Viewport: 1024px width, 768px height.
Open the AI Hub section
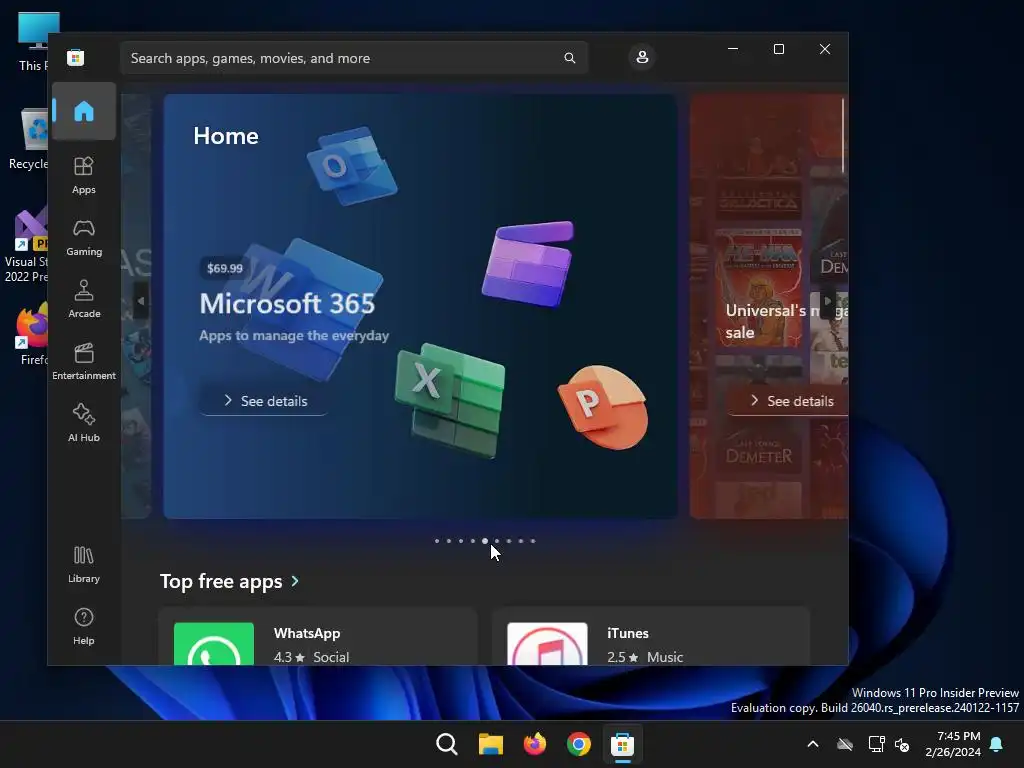84,423
